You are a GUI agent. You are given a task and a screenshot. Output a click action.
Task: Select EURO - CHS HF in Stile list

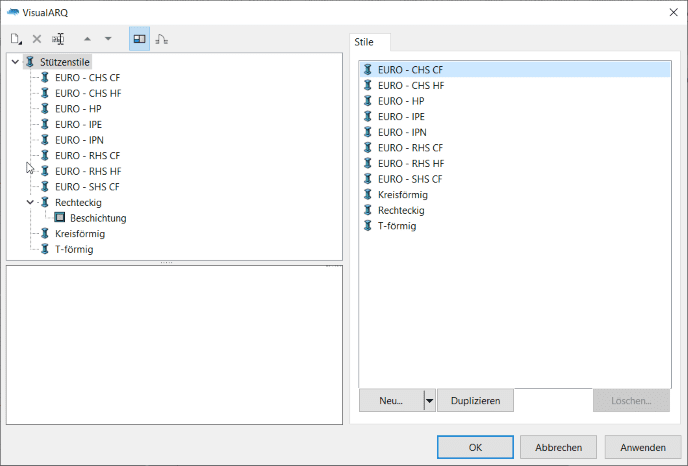click(x=515, y=86)
